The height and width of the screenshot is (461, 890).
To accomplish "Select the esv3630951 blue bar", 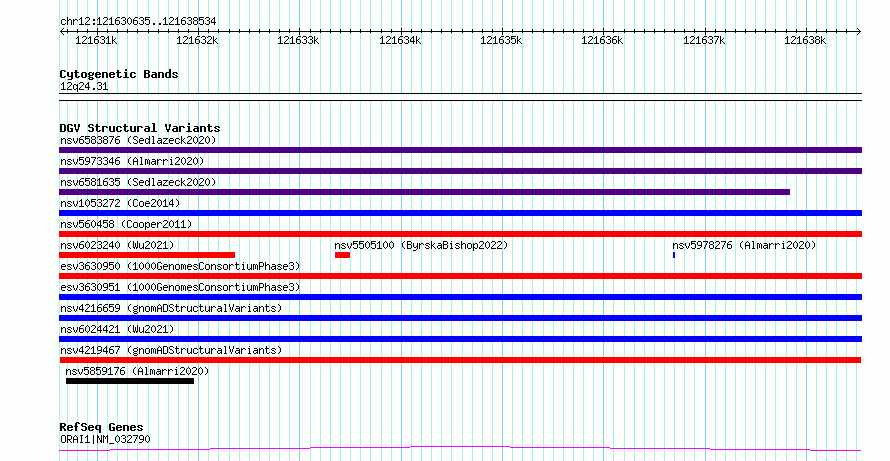I will pyautogui.click(x=460, y=297).
